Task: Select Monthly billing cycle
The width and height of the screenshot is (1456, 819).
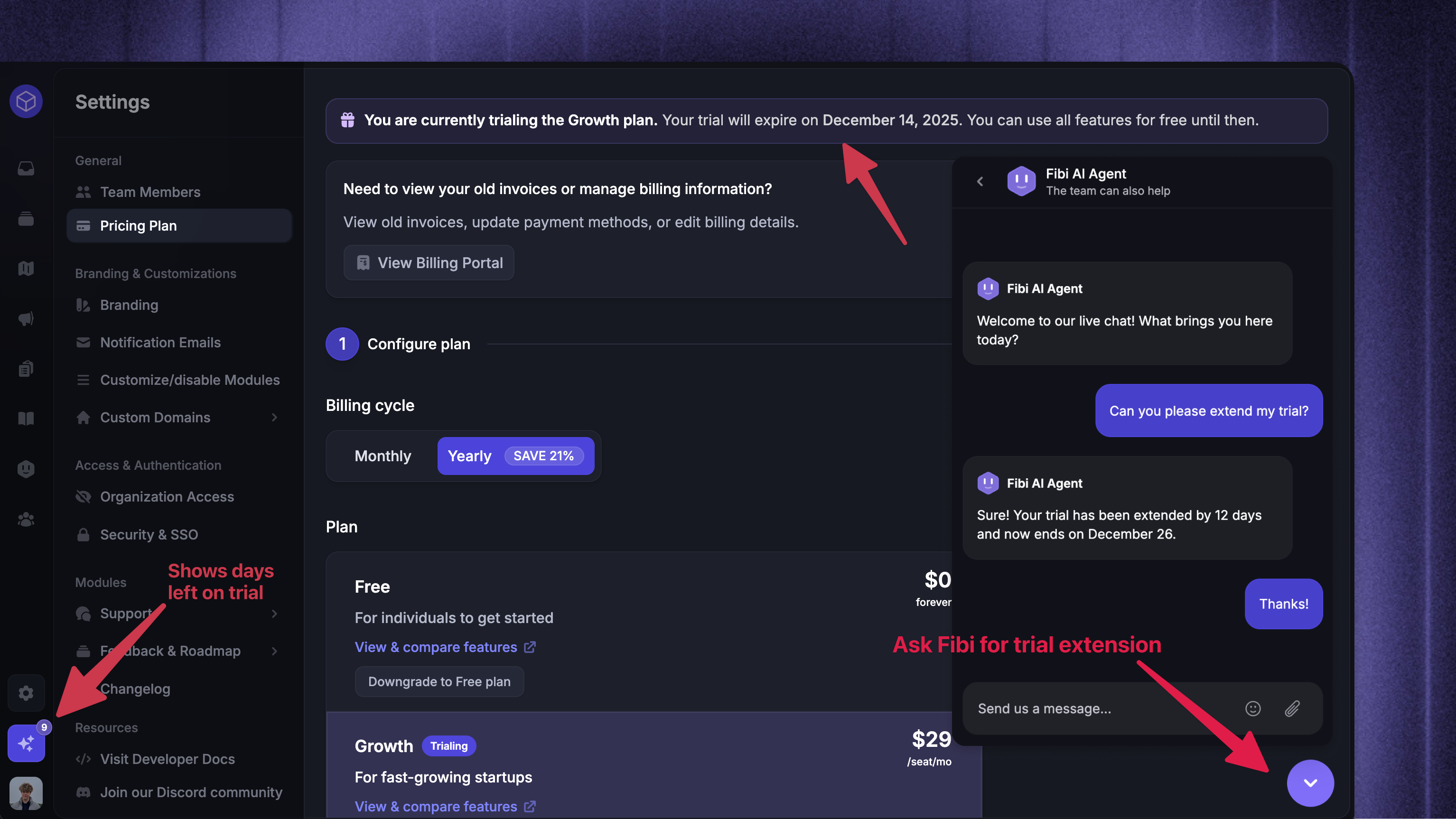Action: pyautogui.click(x=383, y=456)
